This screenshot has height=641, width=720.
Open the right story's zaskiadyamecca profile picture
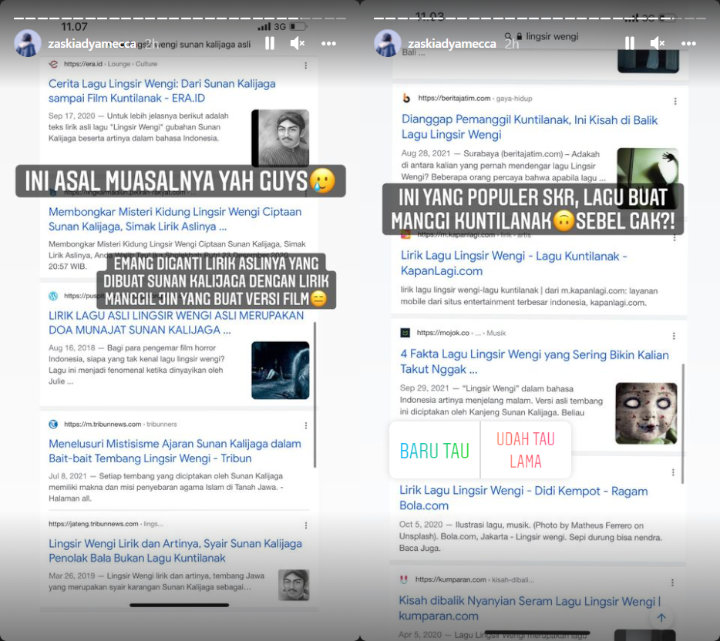[388, 44]
